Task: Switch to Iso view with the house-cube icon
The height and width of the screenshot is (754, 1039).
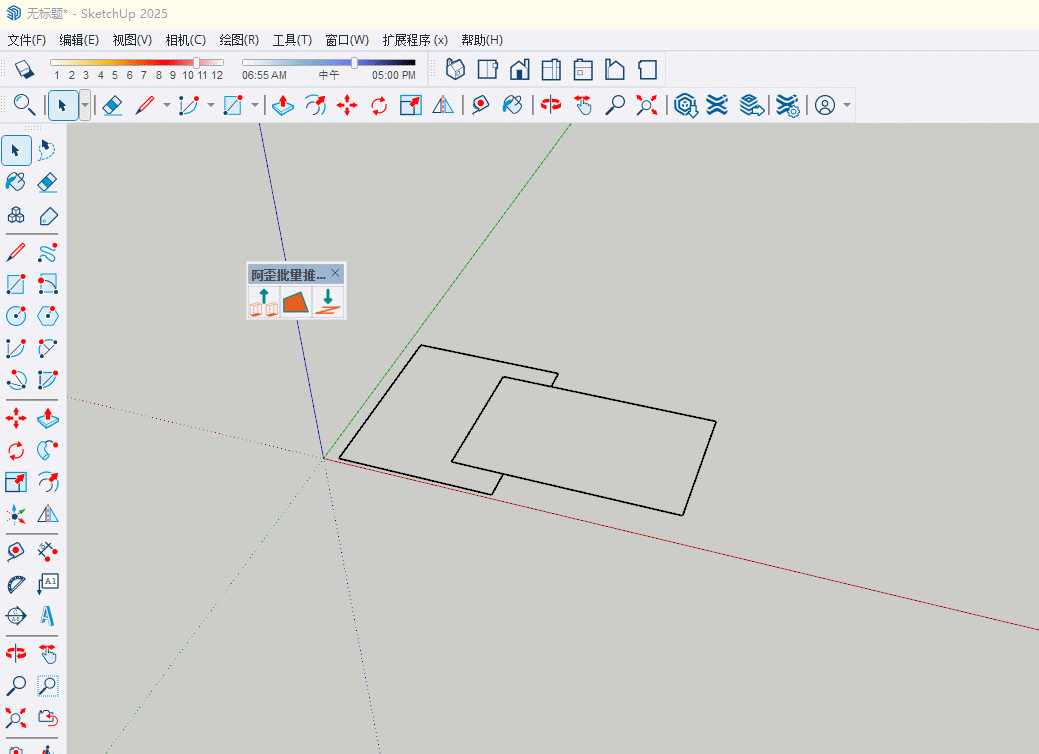Action: tap(456, 69)
